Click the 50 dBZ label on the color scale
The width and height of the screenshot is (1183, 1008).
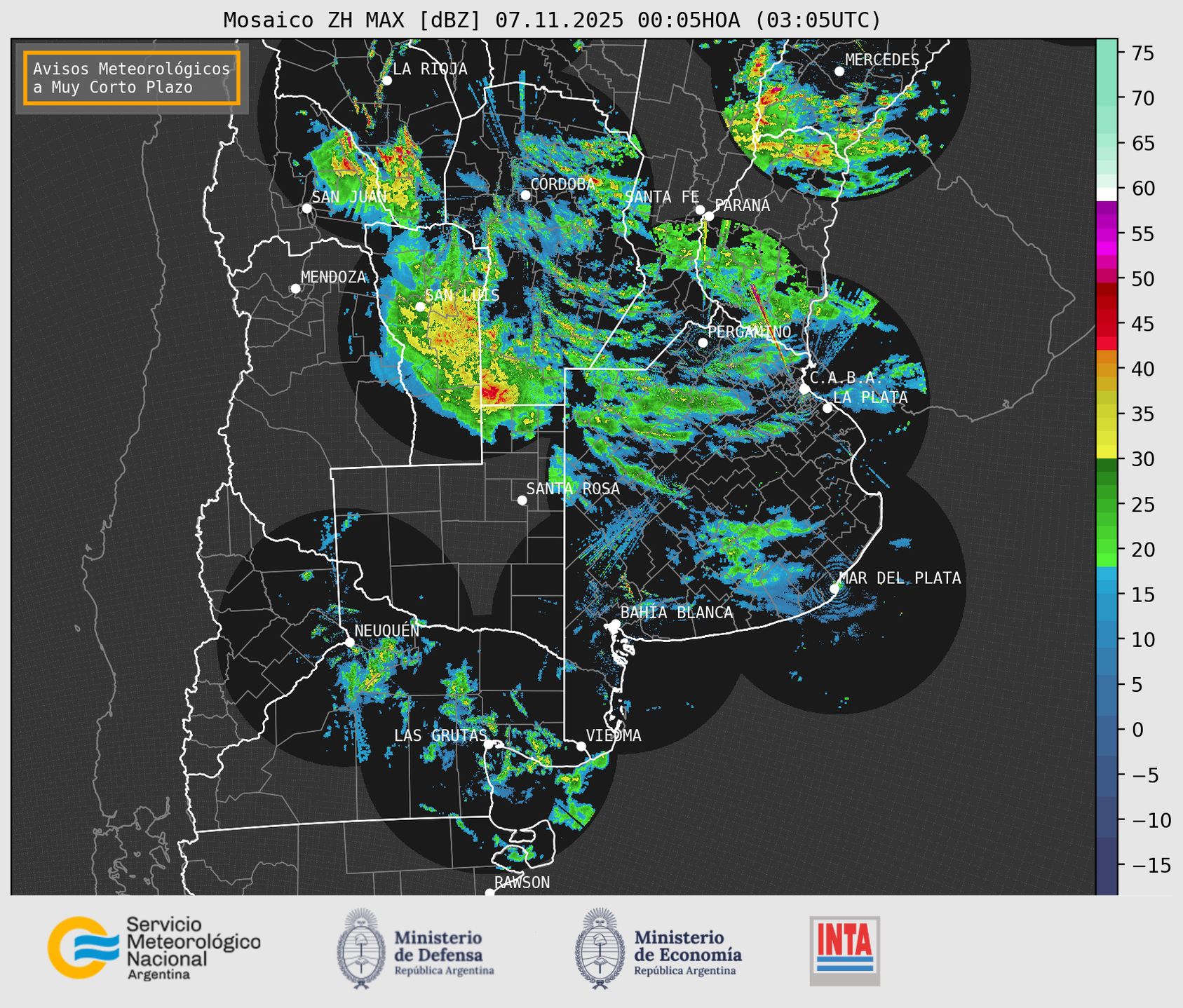coord(1142,279)
